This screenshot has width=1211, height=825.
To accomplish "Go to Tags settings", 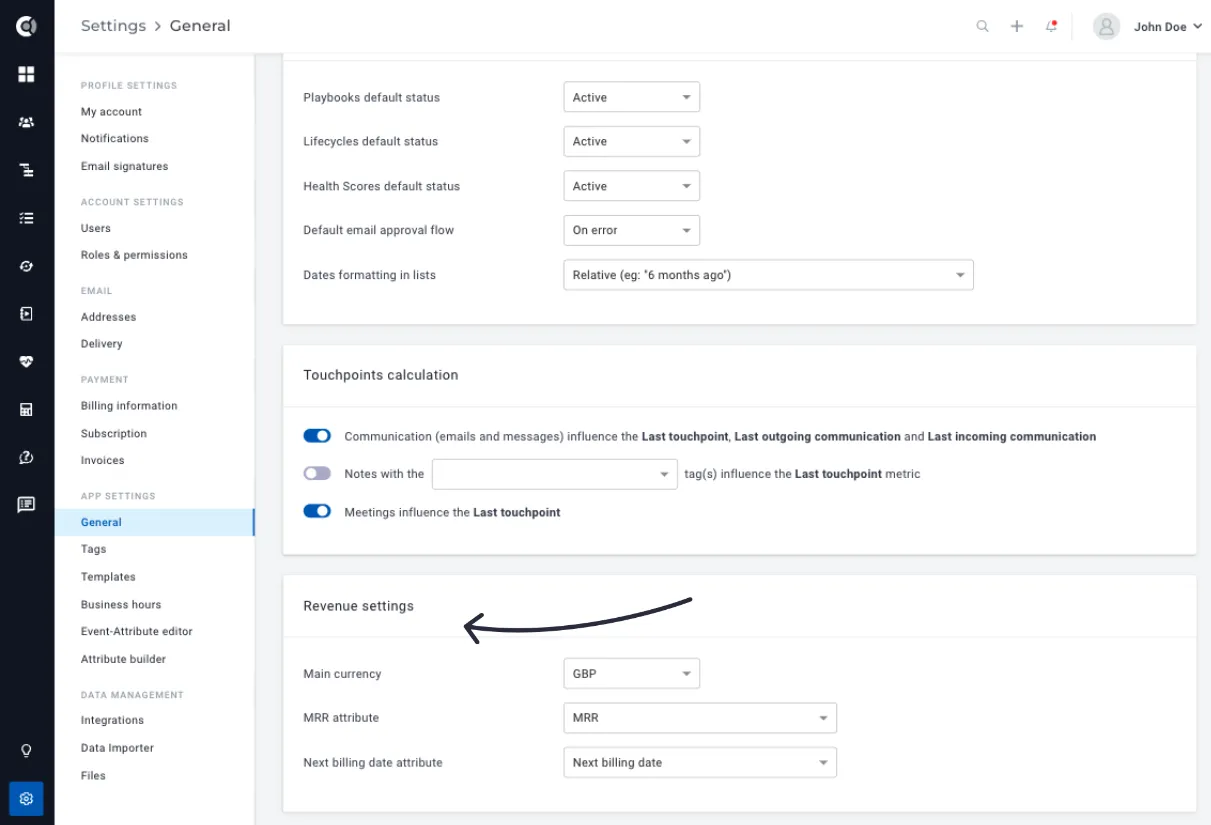I will [x=93, y=549].
